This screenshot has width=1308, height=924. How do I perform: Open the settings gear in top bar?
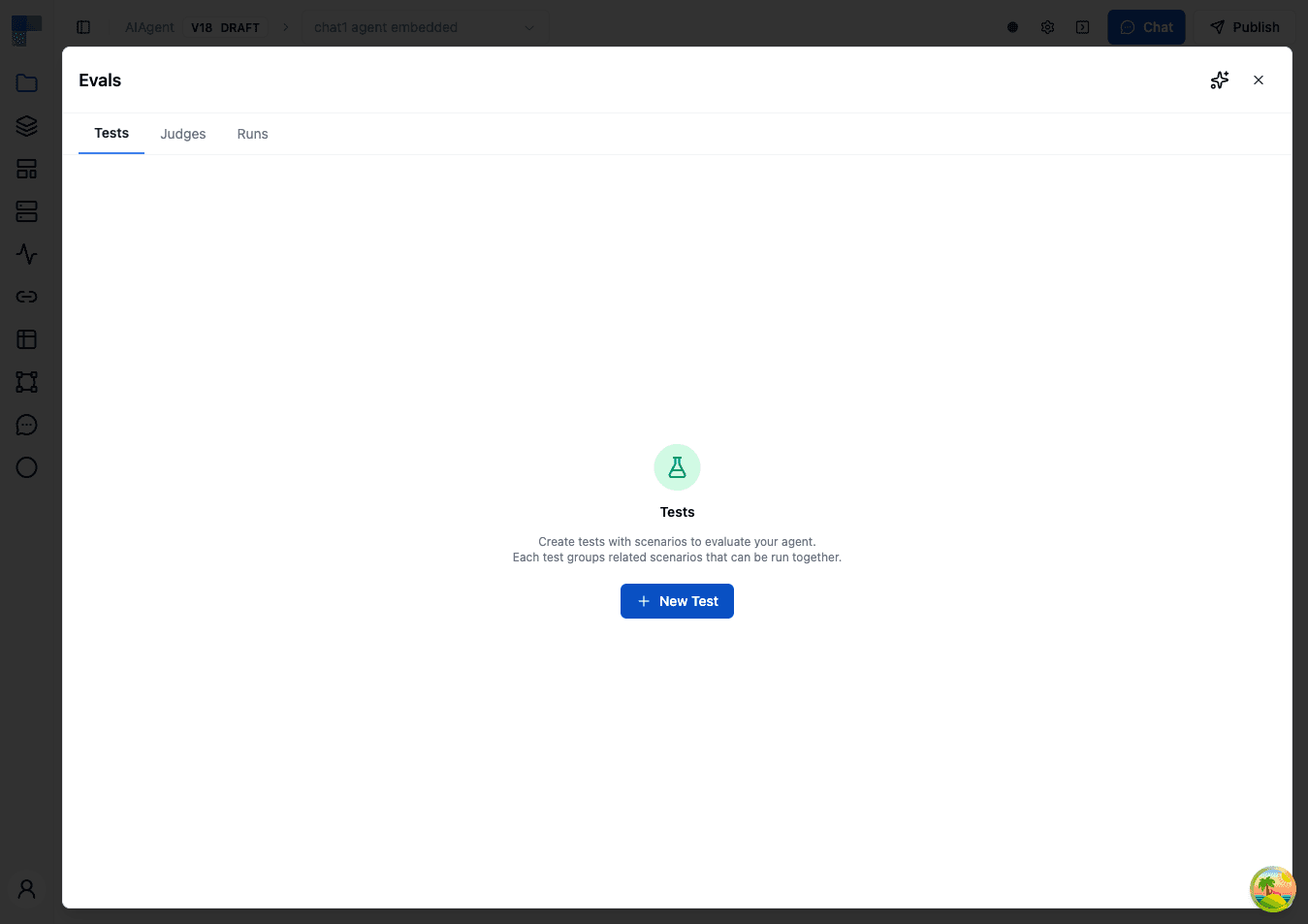(x=1047, y=27)
